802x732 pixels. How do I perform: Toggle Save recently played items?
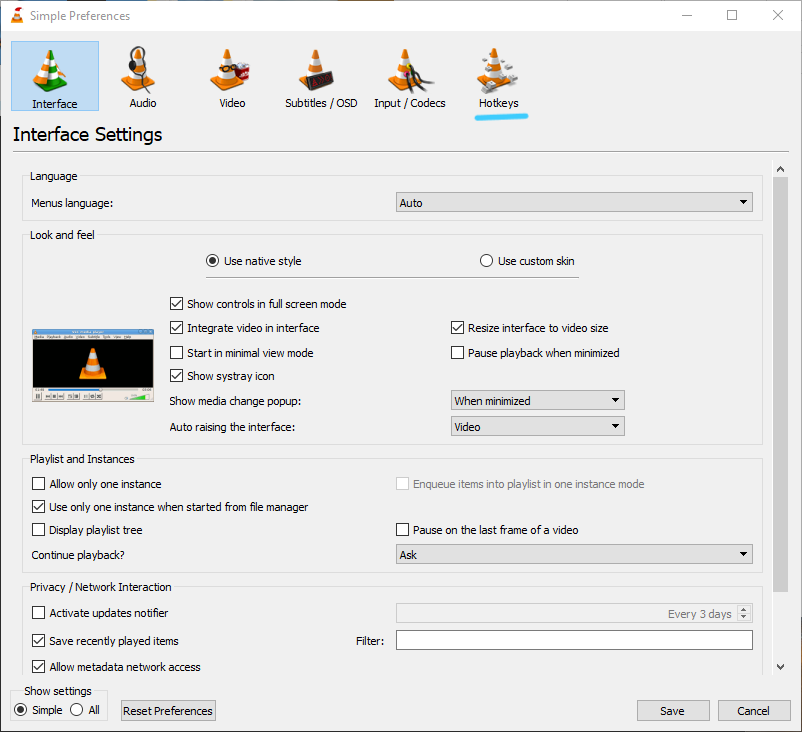[38, 640]
